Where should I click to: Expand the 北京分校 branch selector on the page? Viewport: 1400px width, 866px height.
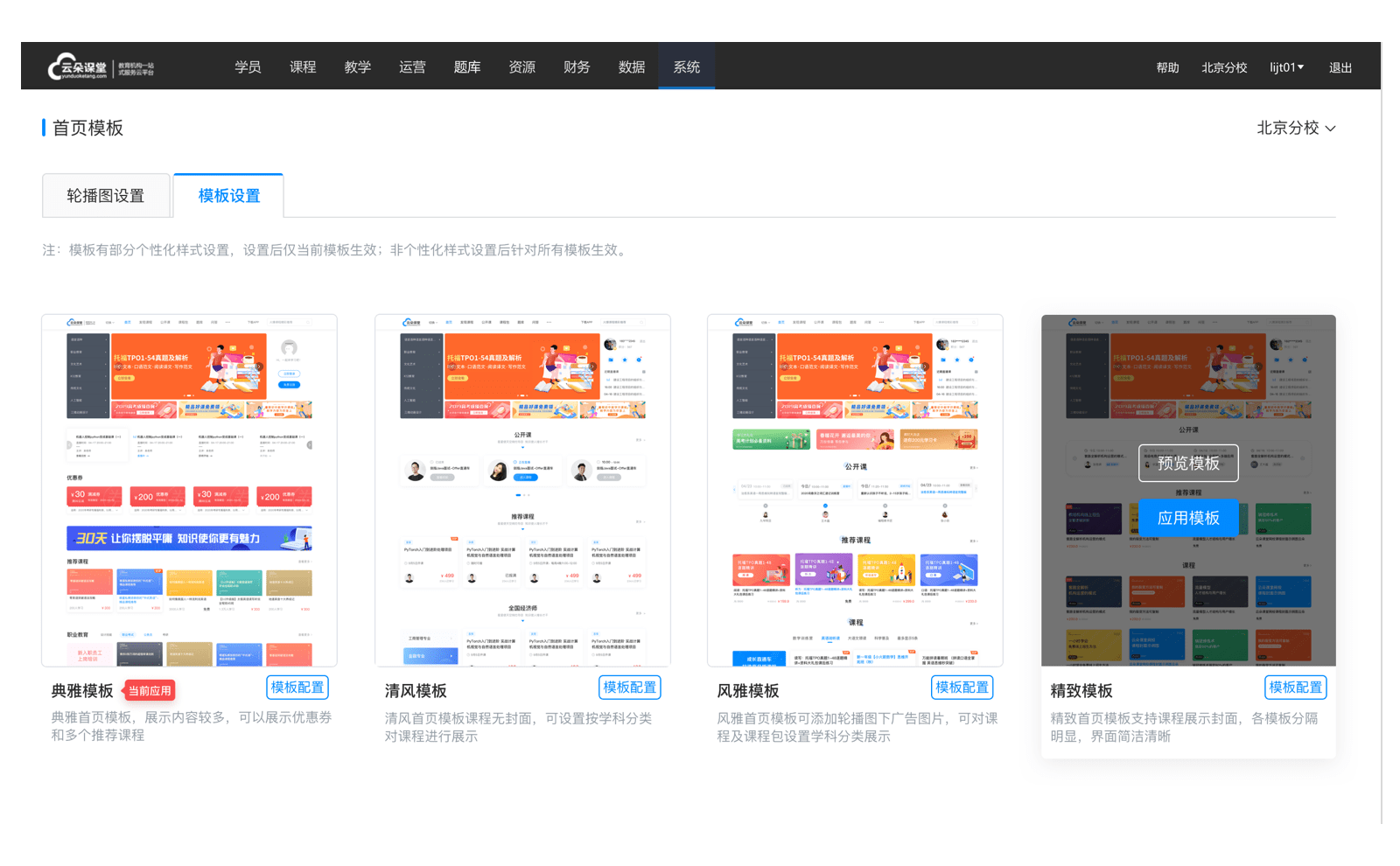(x=1296, y=129)
